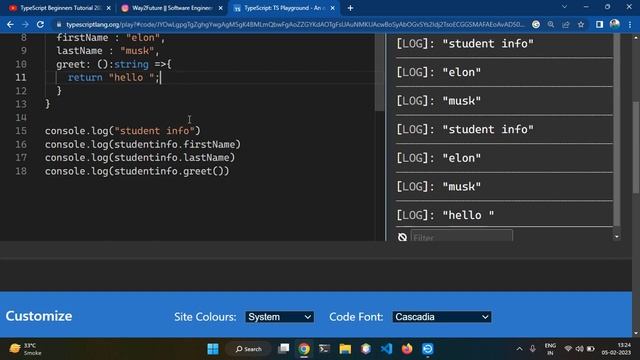Close the Way2Future tab
640x360 pixels.
pyautogui.click(x=220, y=8)
